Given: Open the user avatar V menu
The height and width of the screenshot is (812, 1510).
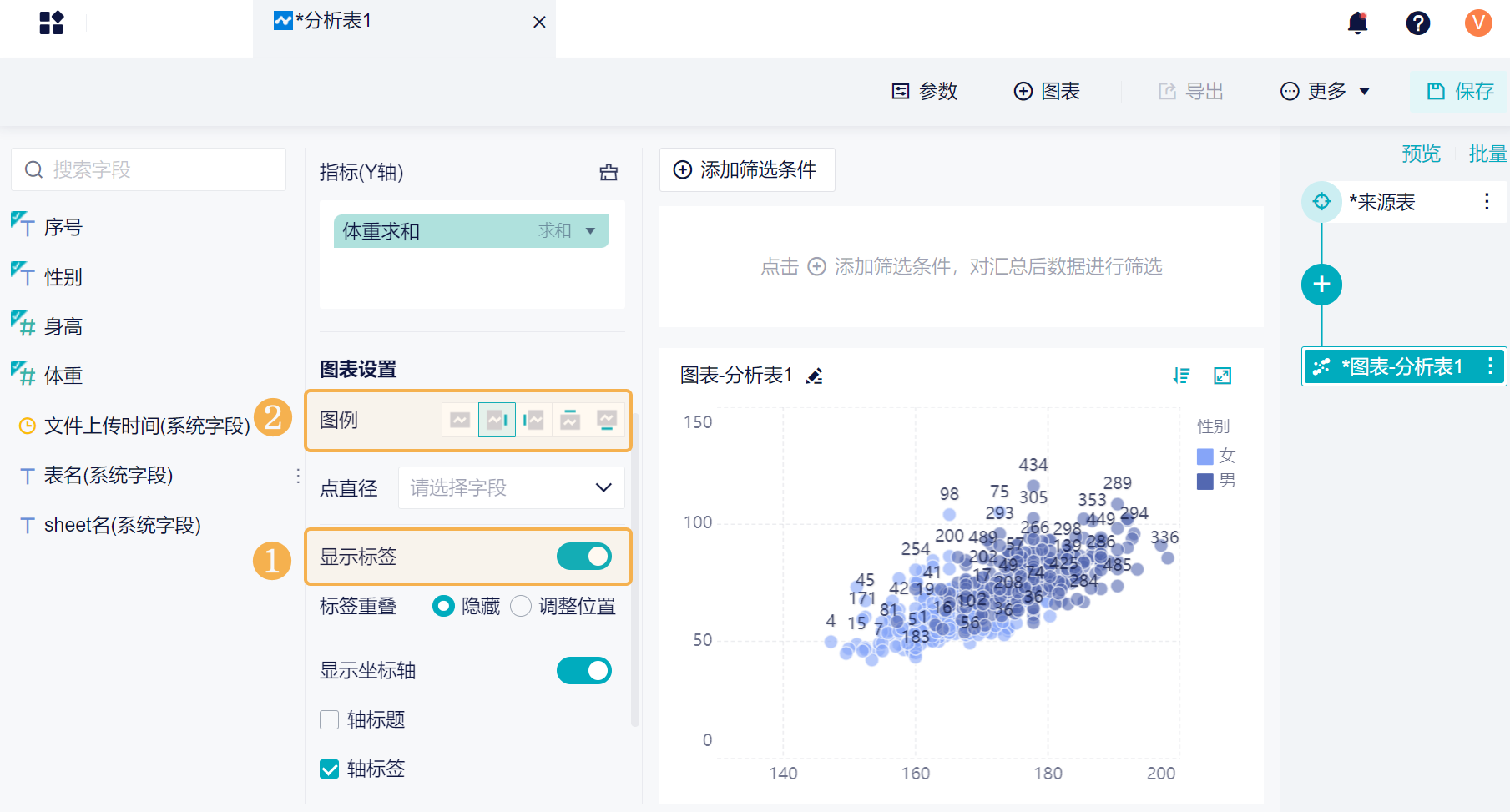Looking at the screenshot, I should [x=1478, y=23].
